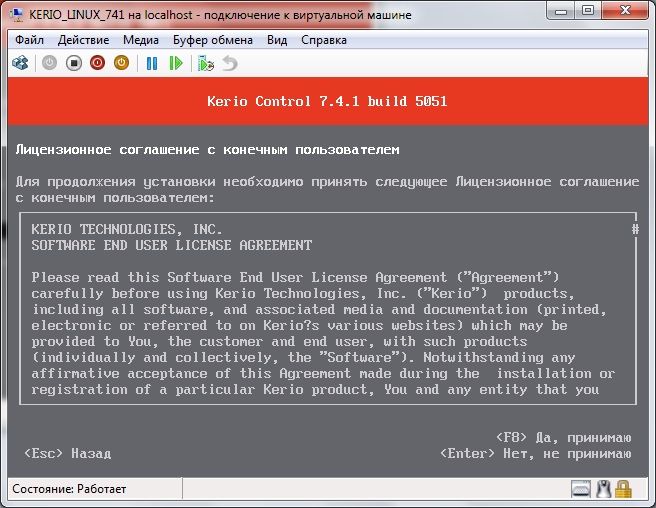Click the mouse status icon
The height and width of the screenshot is (508, 656).
point(603,489)
